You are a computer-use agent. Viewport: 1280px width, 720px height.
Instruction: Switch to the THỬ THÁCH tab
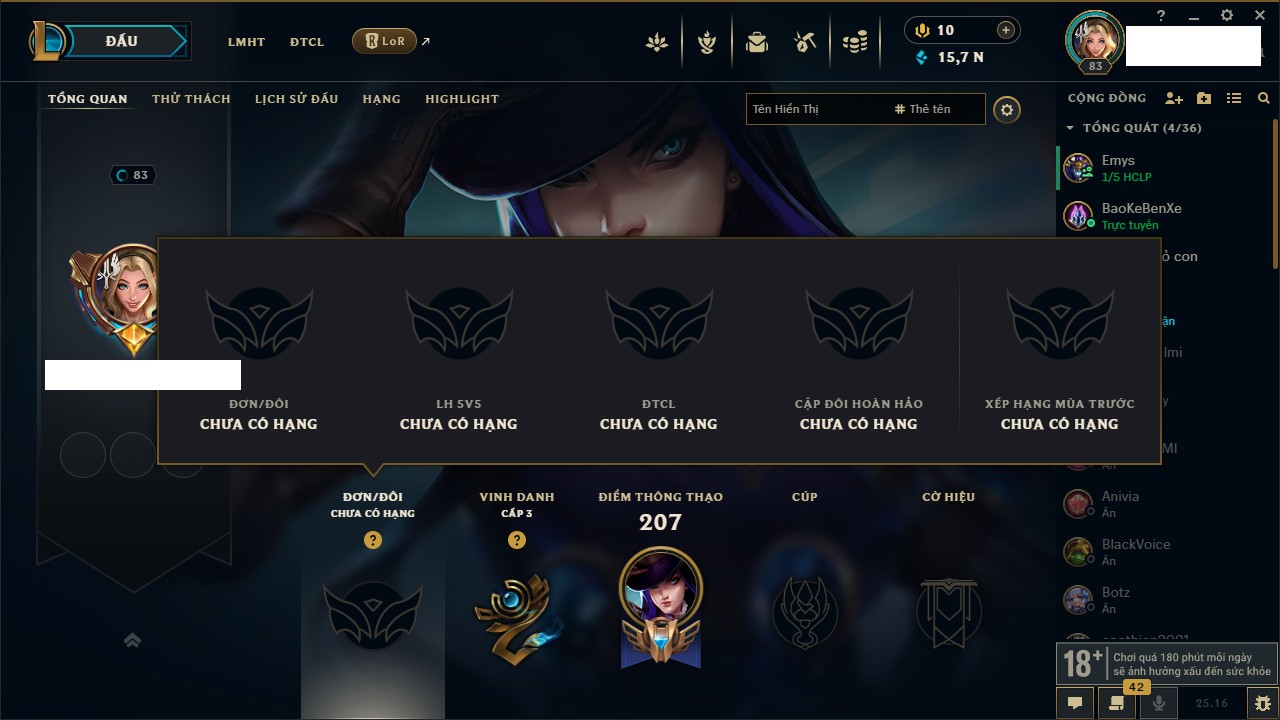pyautogui.click(x=191, y=99)
